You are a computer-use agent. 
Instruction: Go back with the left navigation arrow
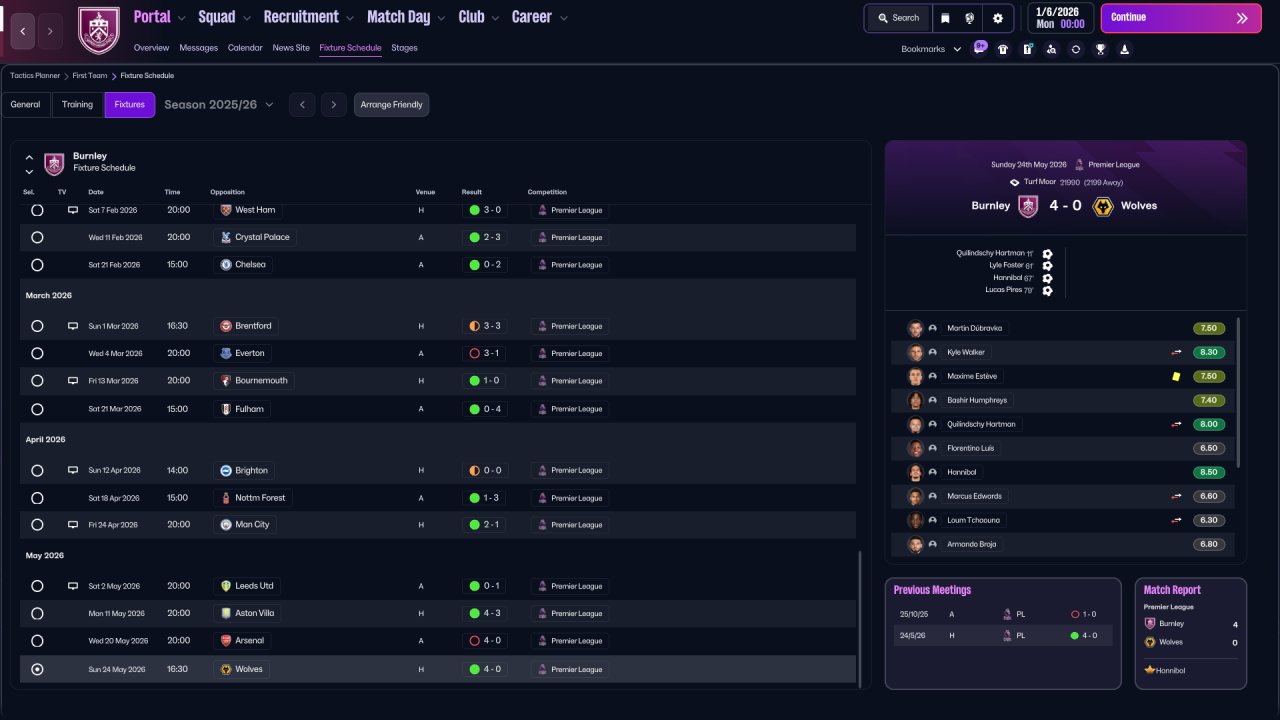pyautogui.click(x=23, y=31)
